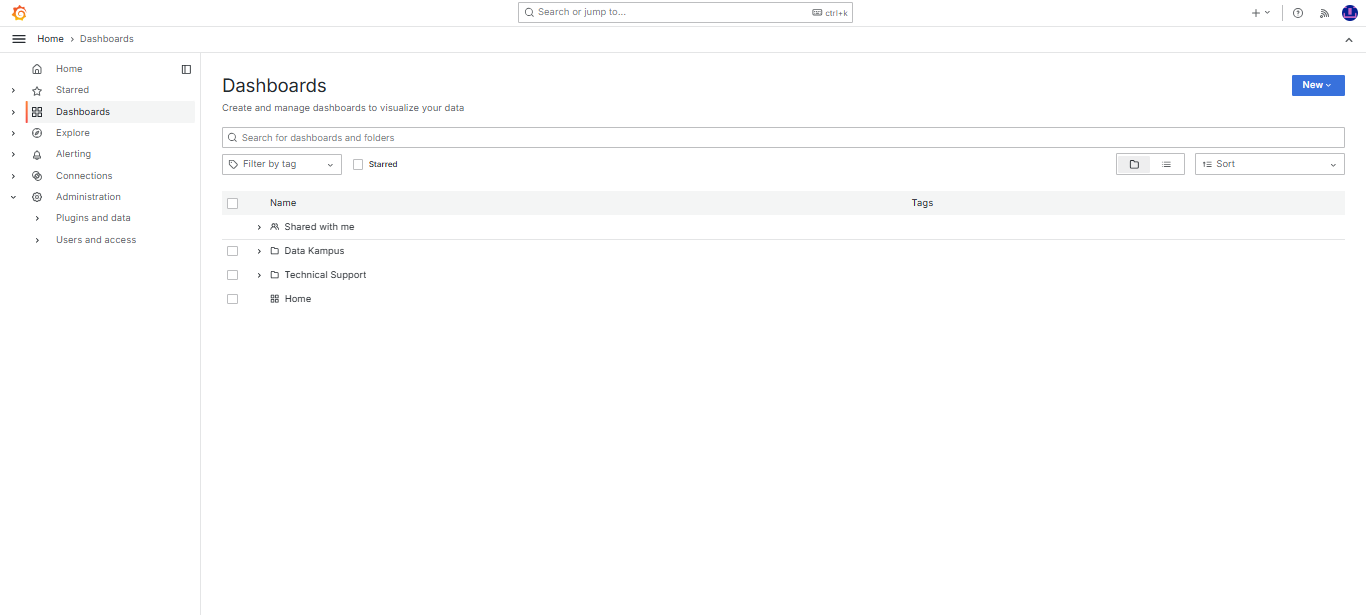
Task: Open the help question mark icon
Action: (x=1298, y=13)
